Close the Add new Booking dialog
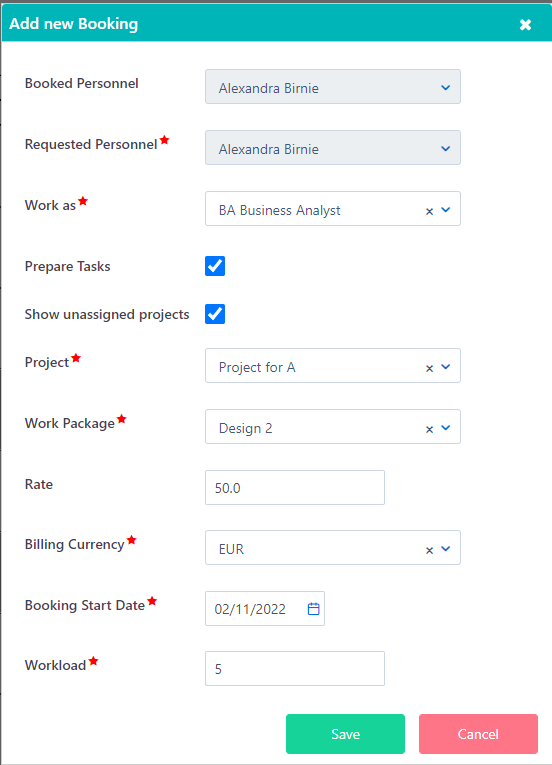This screenshot has height=765, width=552. pyautogui.click(x=525, y=24)
